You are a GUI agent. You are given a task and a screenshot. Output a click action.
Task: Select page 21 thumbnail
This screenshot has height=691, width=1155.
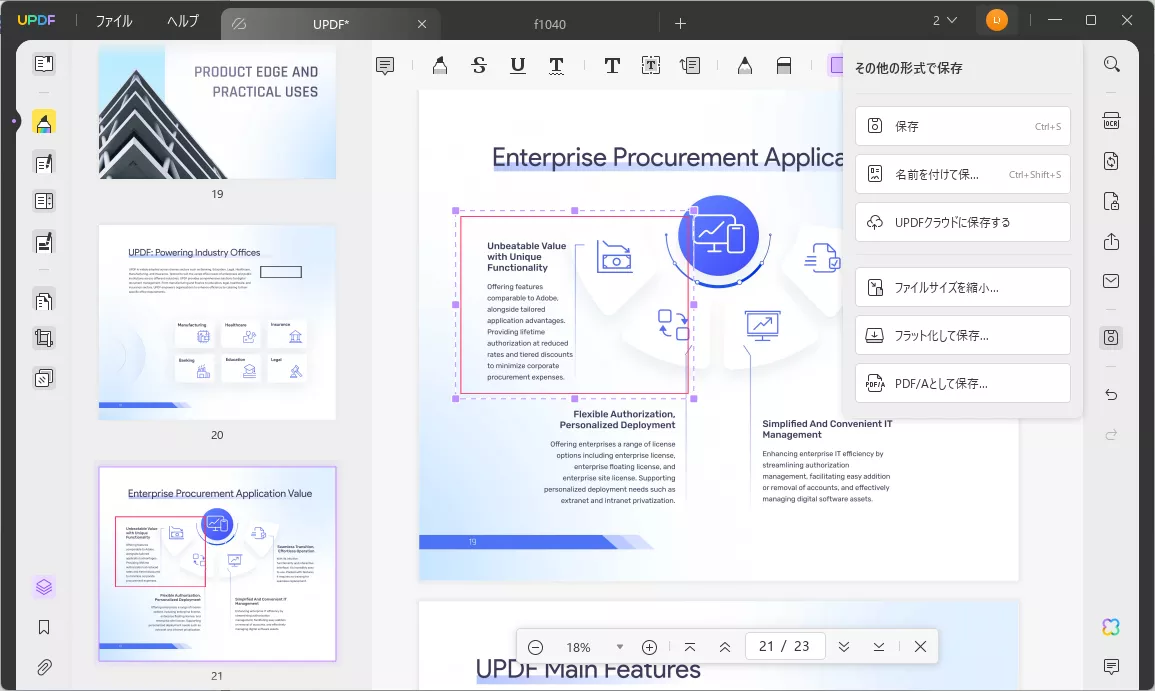click(x=217, y=564)
